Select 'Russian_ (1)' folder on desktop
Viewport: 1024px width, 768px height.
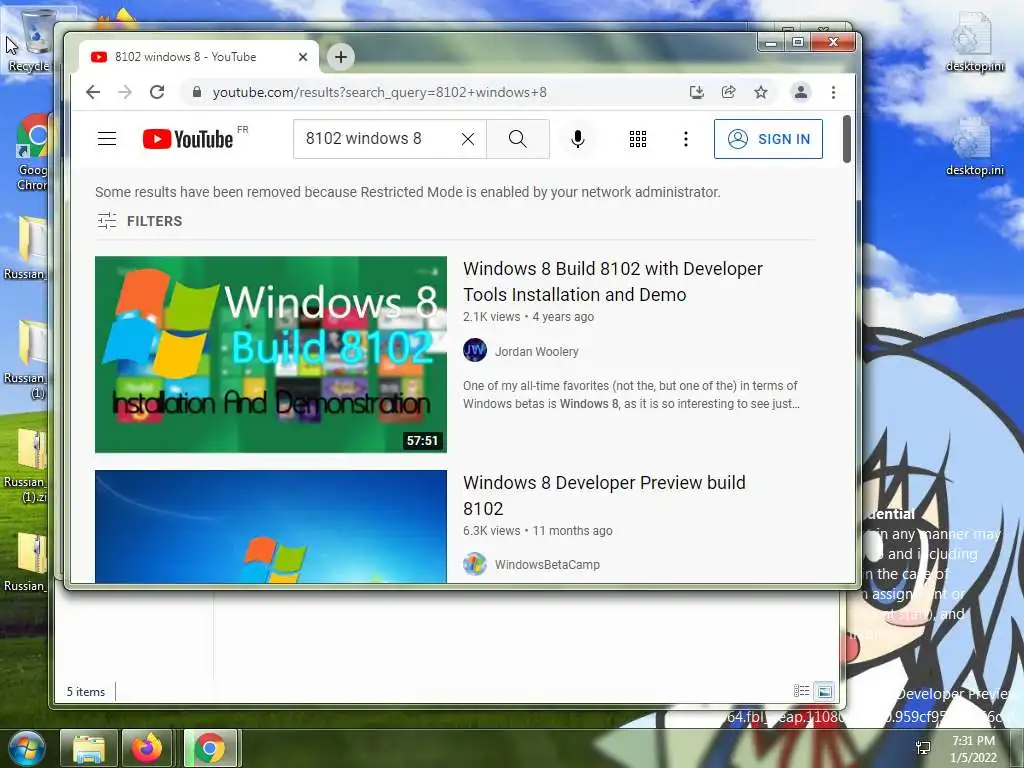tap(26, 360)
